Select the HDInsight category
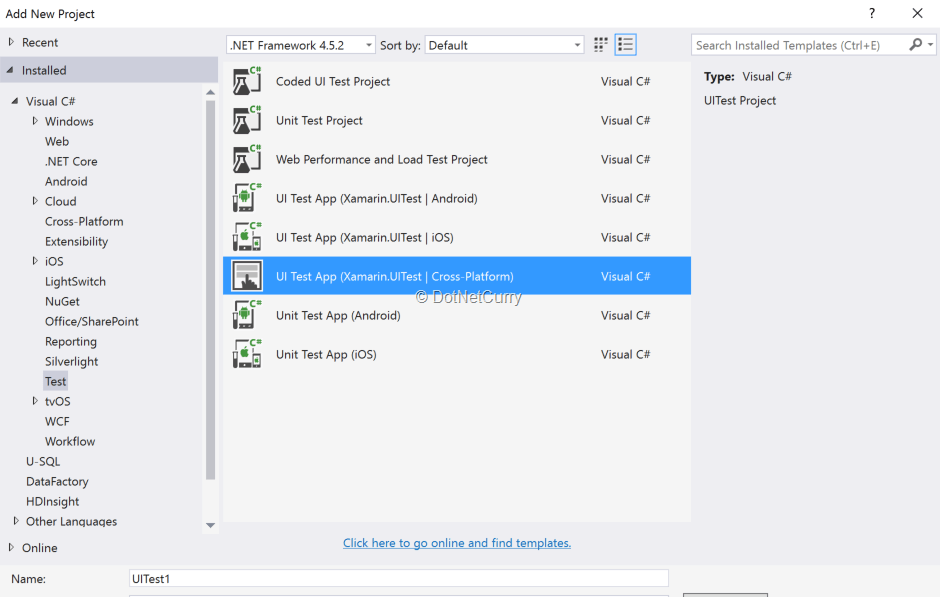940x597 pixels. coord(52,501)
